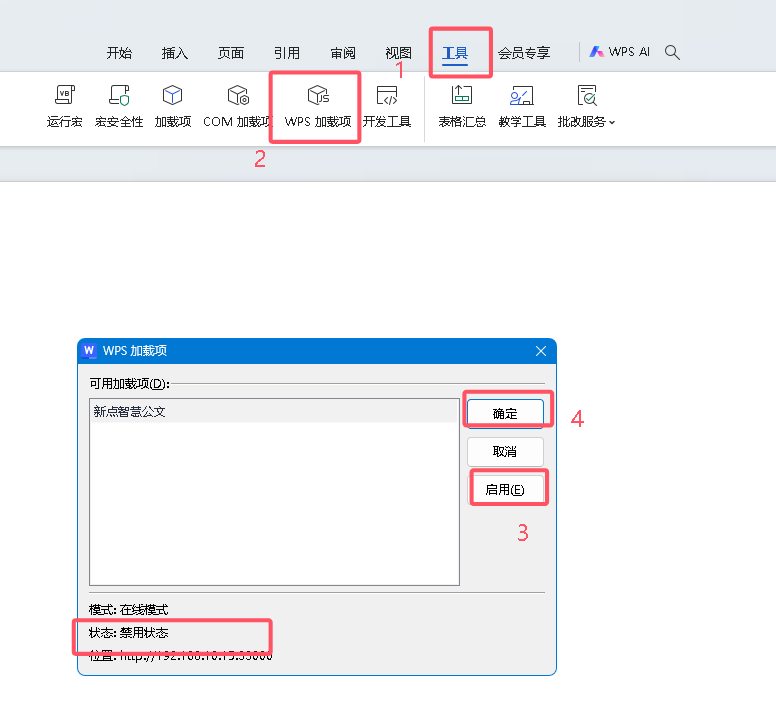This screenshot has width=776, height=716.
Task: Switch to the 页面 tab
Action: (x=231, y=53)
